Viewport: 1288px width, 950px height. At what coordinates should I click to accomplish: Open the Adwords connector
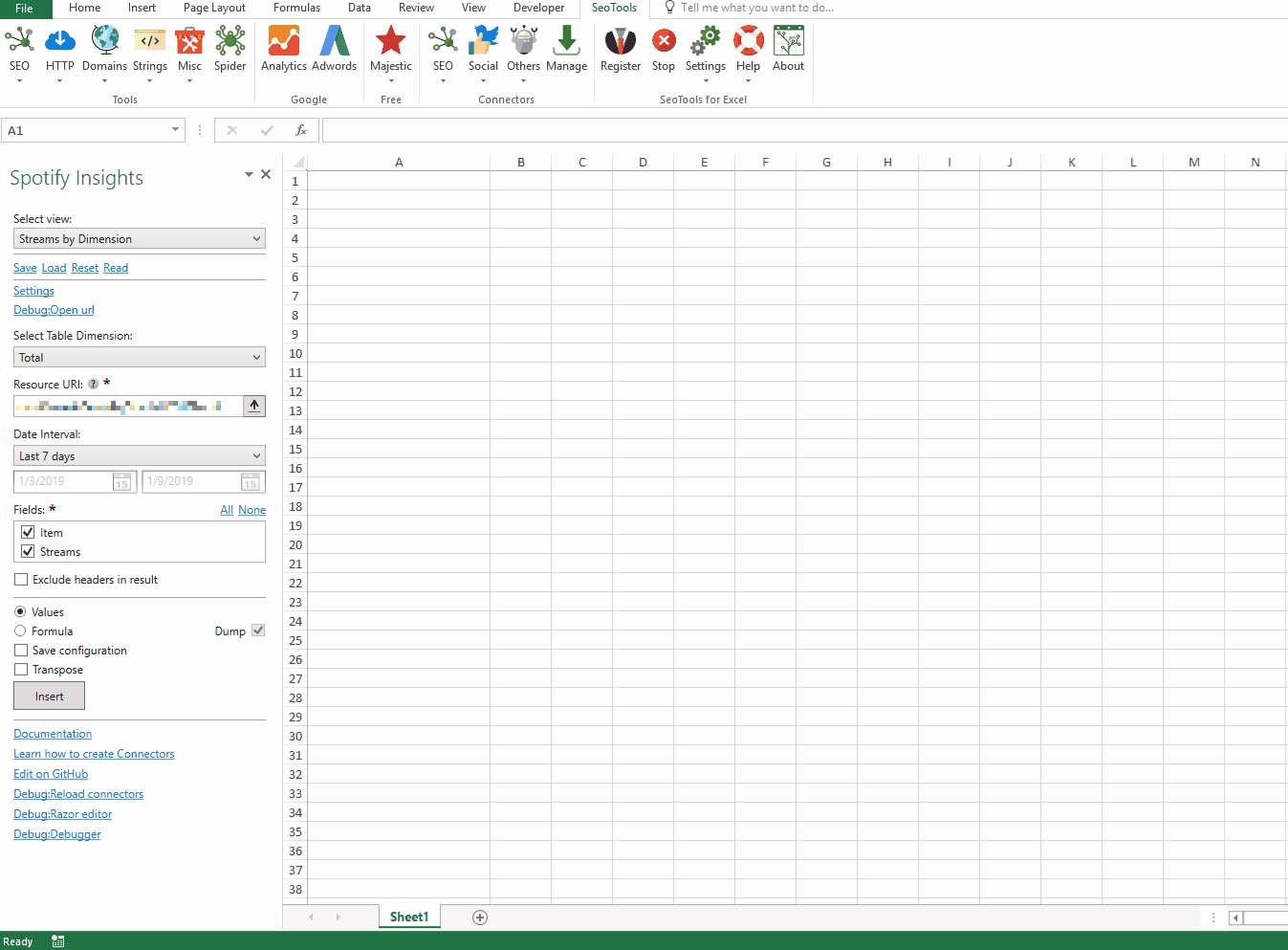334,41
